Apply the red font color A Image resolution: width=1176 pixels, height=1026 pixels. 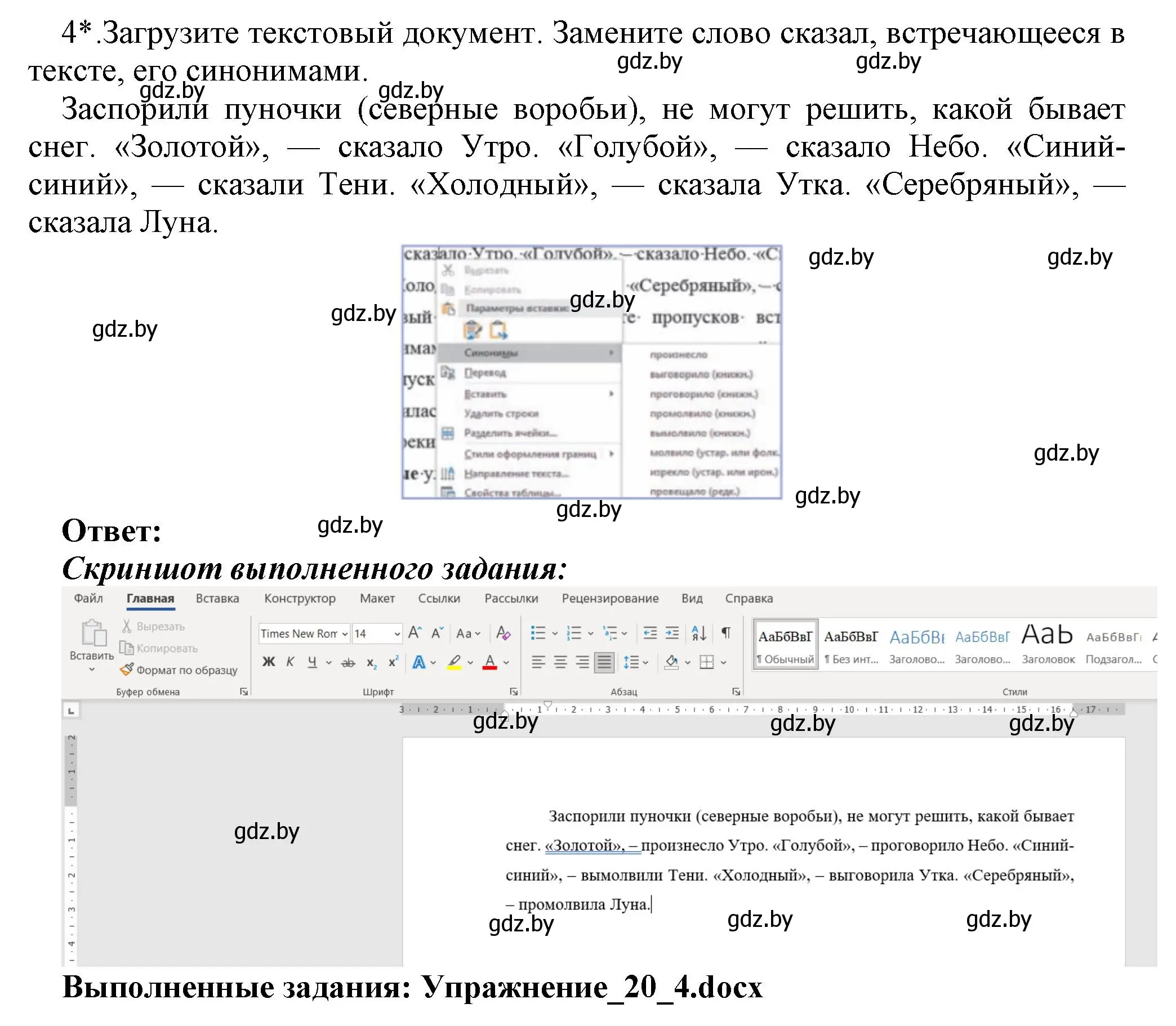[x=489, y=662]
